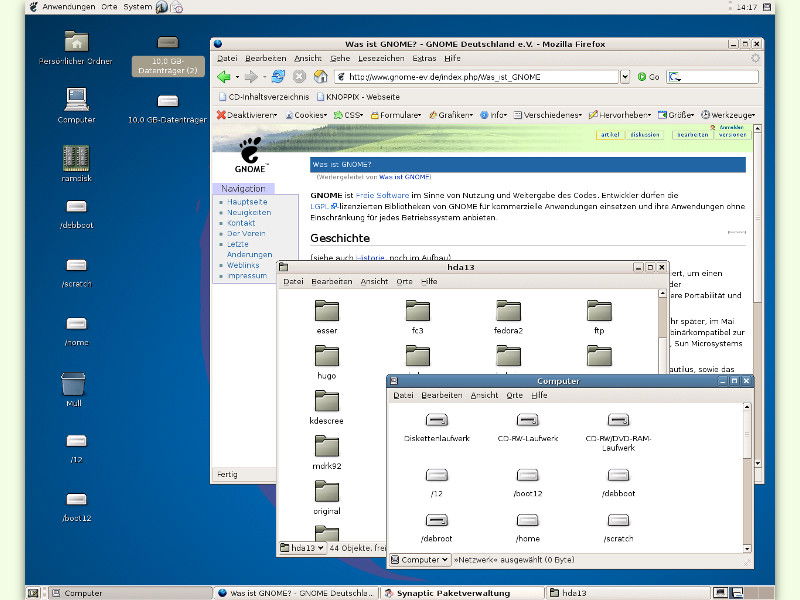Viewport: 800px width, 600px height.
Task: Click the Firefox search box
Action: 712,77
